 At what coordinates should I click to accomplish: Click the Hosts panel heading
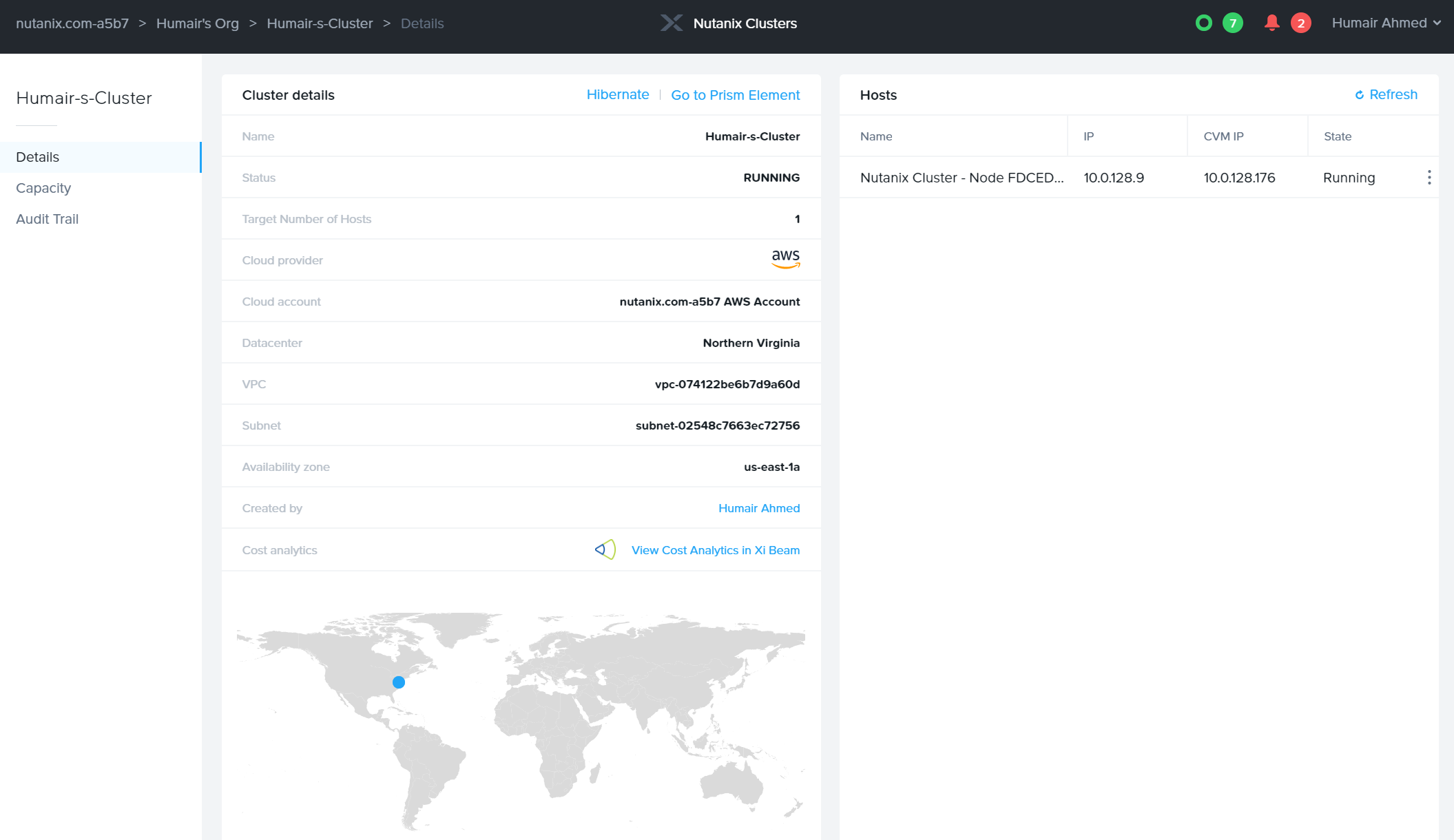pyautogui.click(x=878, y=95)
